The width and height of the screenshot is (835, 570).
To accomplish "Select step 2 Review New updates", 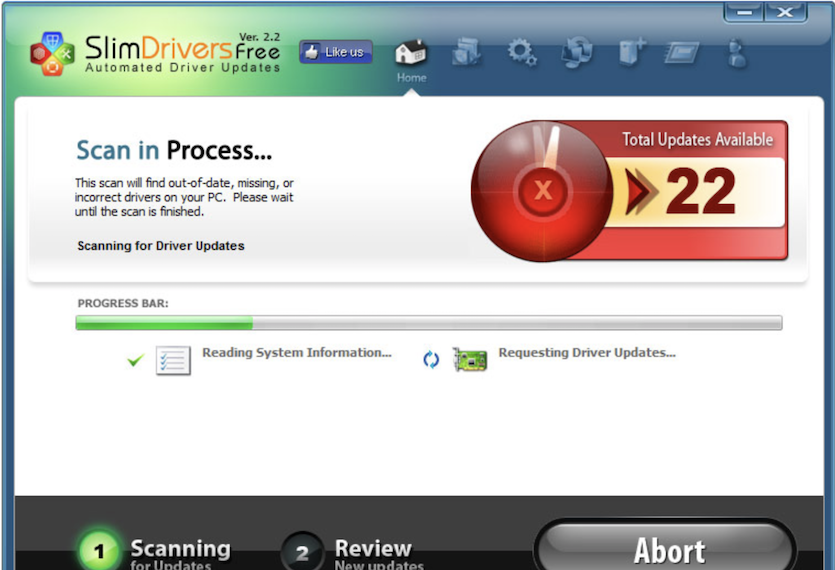I will [x=353, y=552].
